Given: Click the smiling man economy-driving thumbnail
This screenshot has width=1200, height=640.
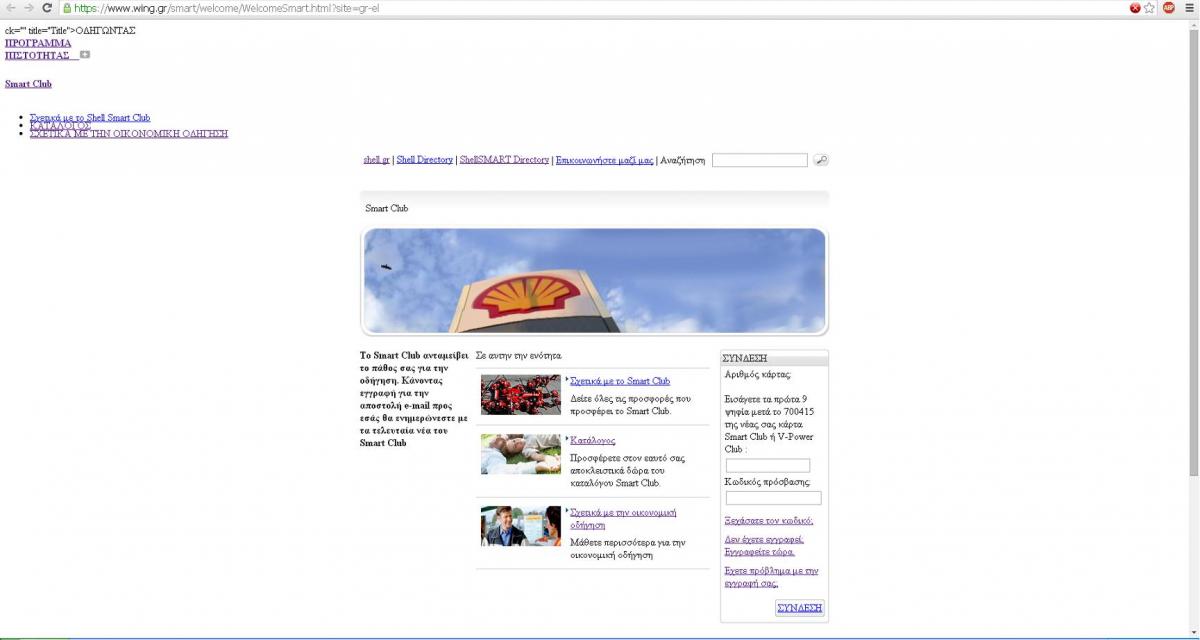Looking at the screenshot, I should point(520,526).
